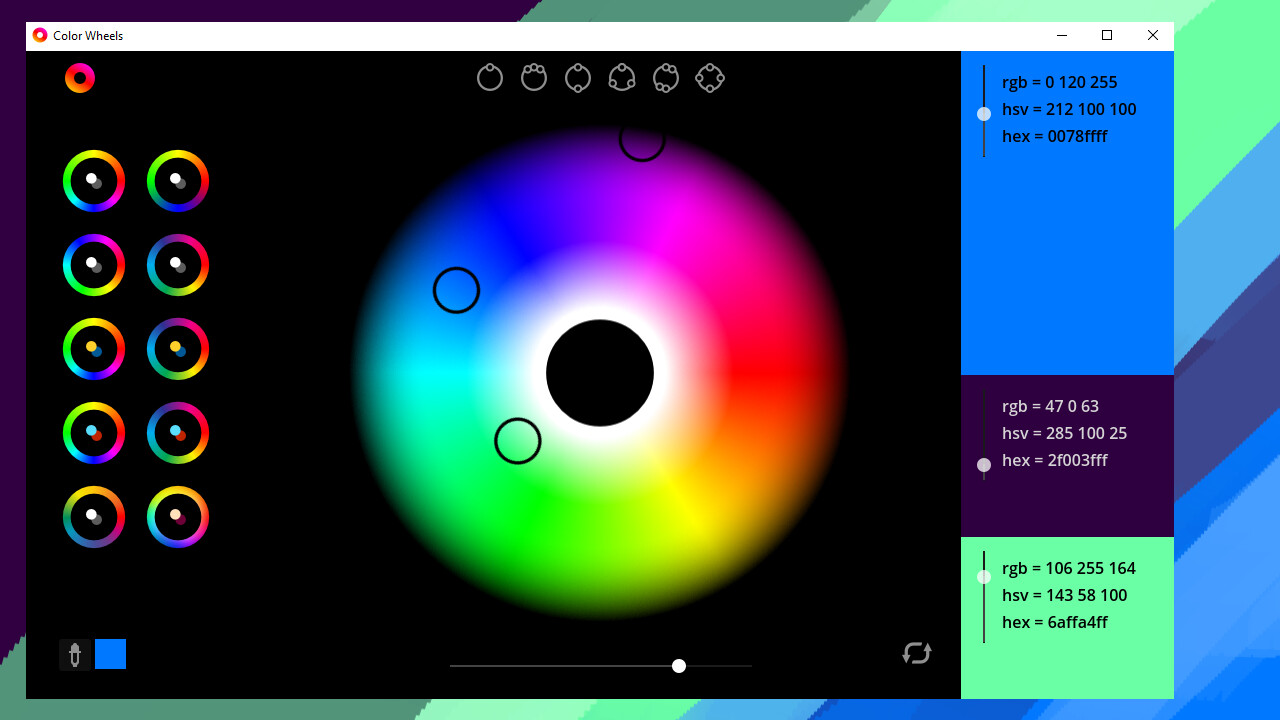Screen dimensions: 1280x720
Task: Select the bottom-right color wheel preset
Action: click(x=177, y=517)
